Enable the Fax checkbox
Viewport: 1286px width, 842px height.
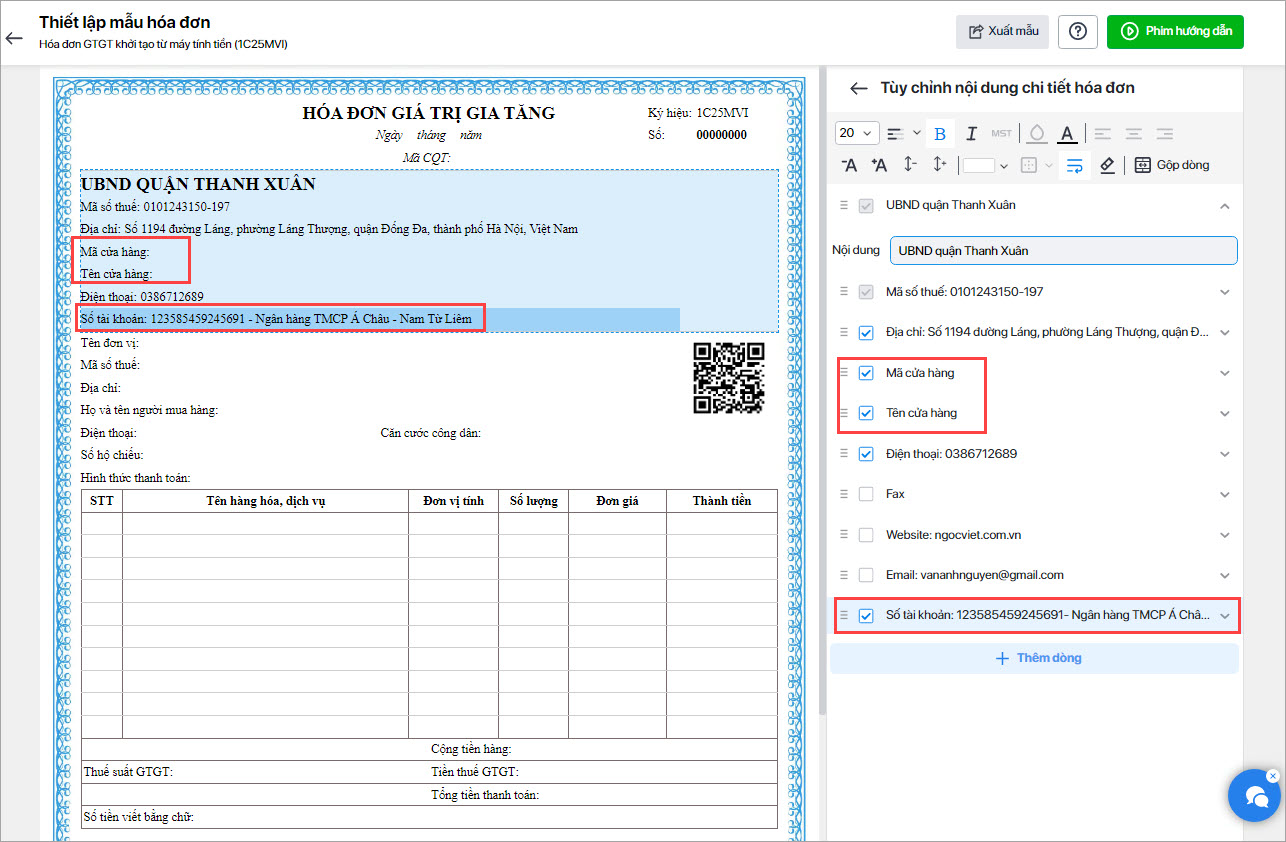click(x=866, y=494)
